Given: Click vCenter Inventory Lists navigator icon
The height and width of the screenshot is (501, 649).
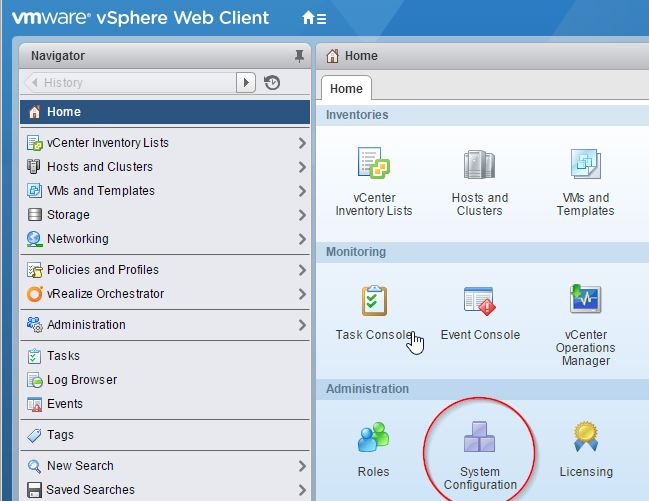Looking at the screenshot, I should [x=34, y=143].
